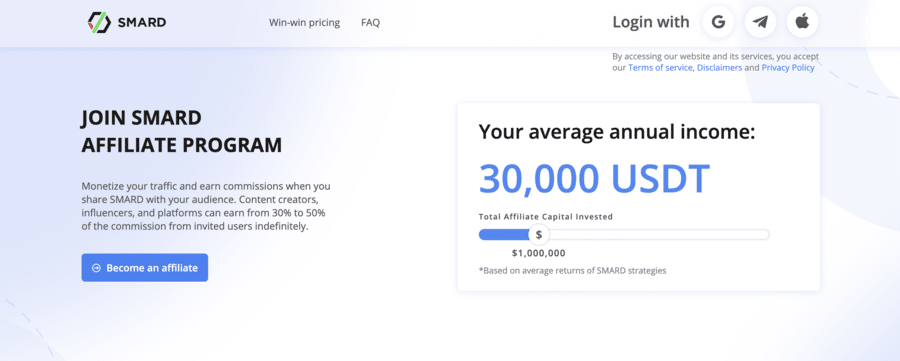The image size is (900, 361).
Task: Log in with the Apple icon
Action: (x=802, y=22)
